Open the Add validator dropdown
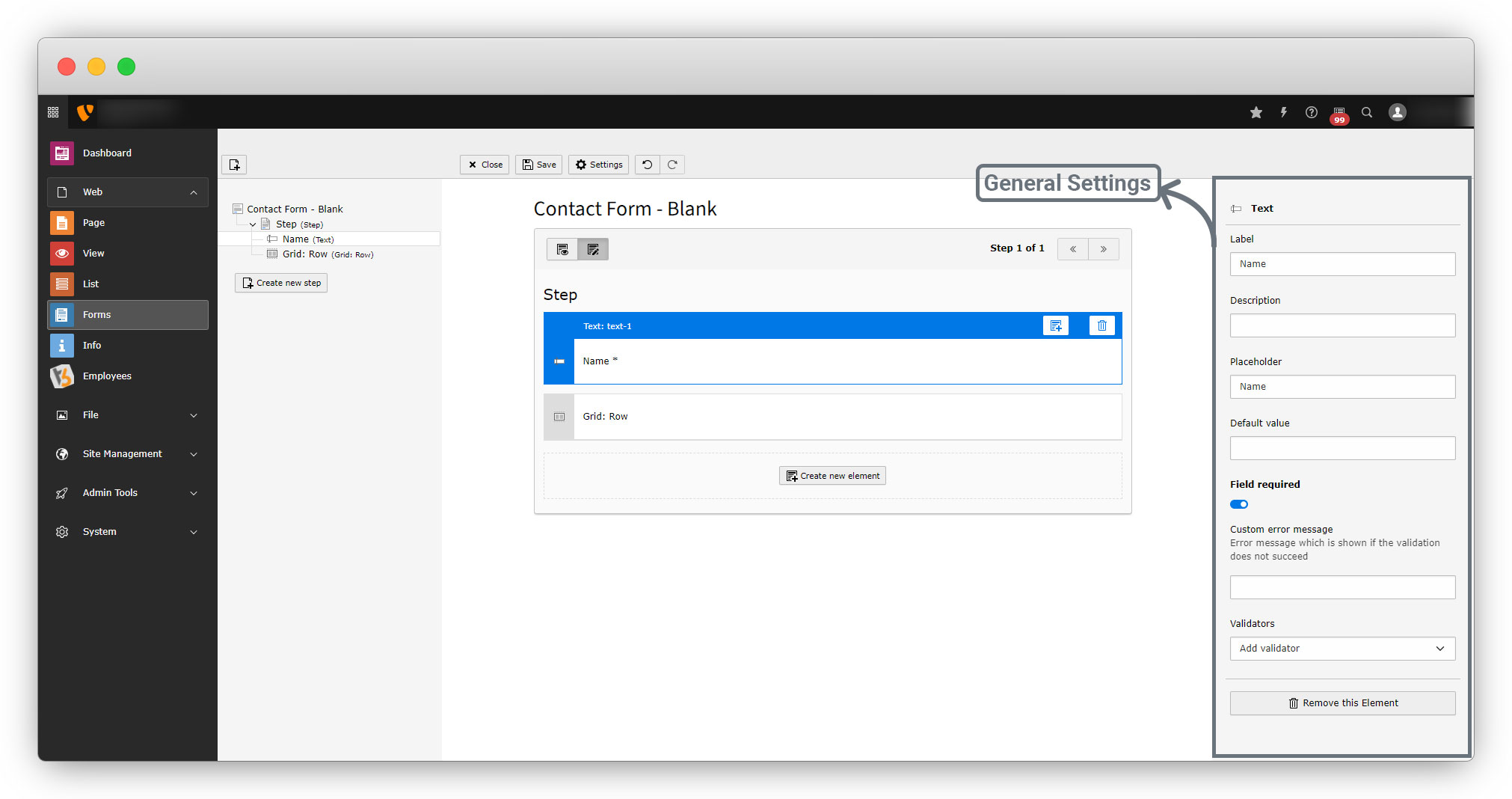Viewport: 1512px width, 799px height. pos(1342,649)
